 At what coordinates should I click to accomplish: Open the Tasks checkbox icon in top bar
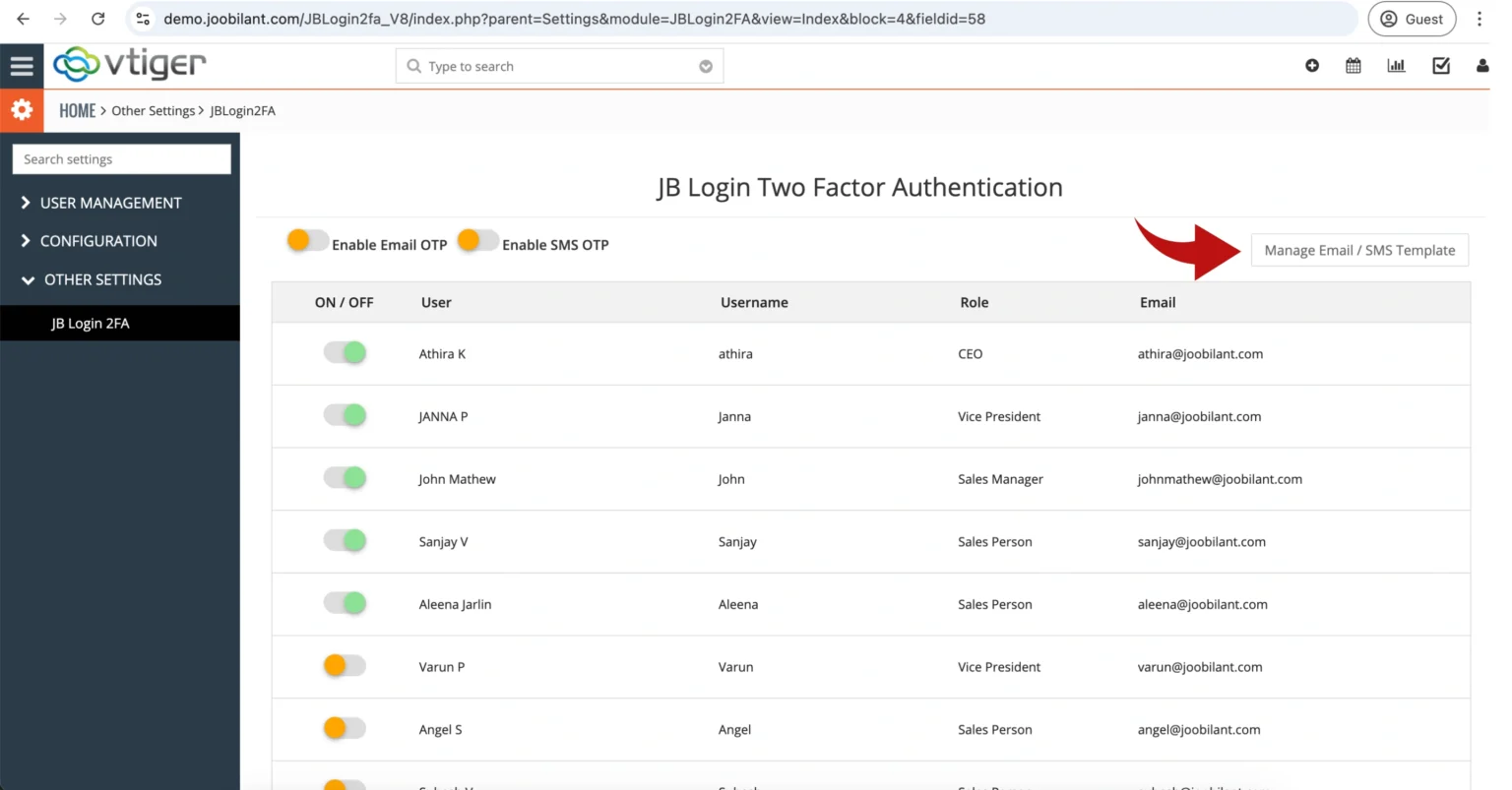pyautogui.click(x=1441, y=65)
